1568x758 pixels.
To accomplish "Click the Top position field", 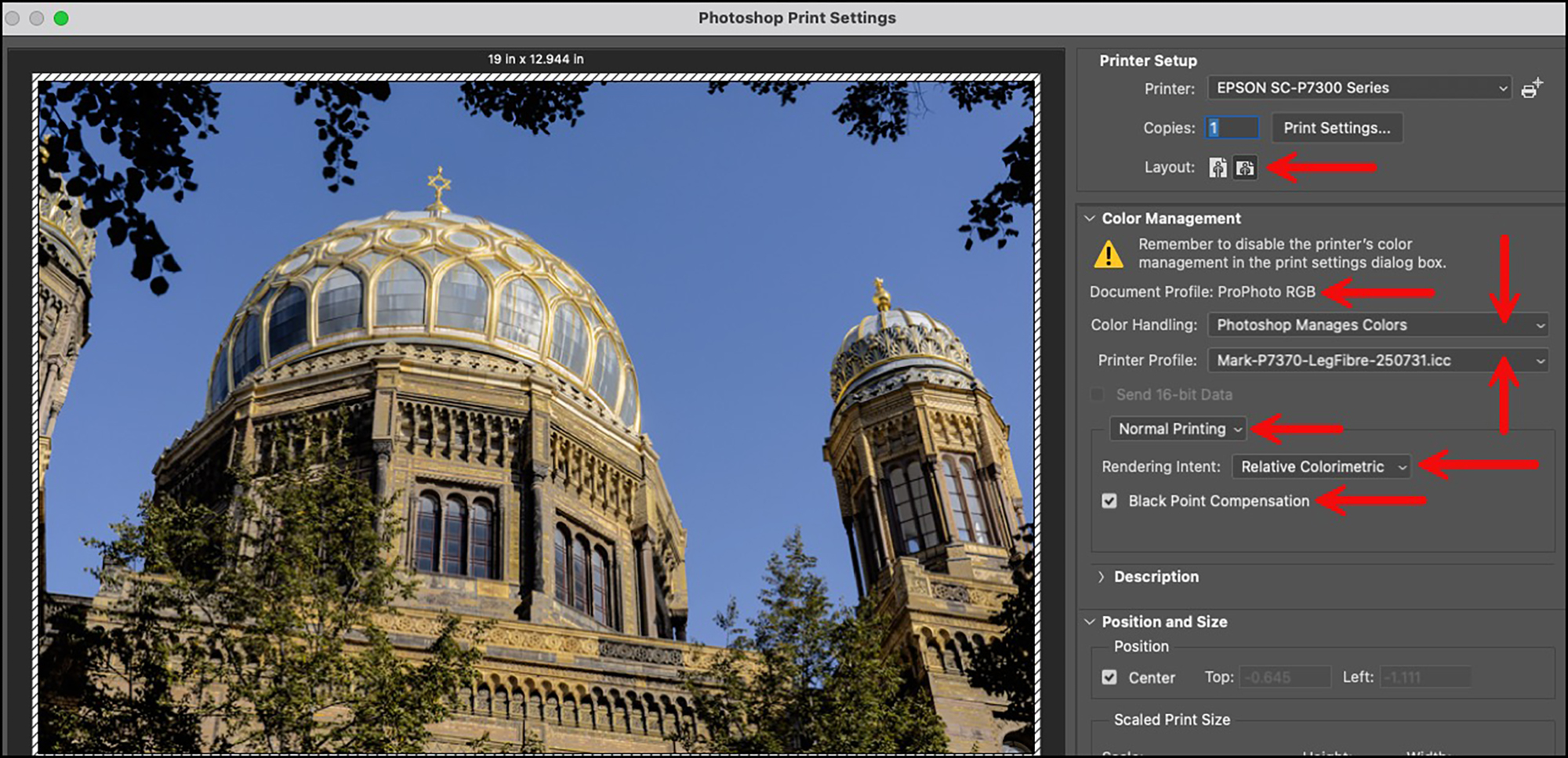I will click(x=1285, y=677).
